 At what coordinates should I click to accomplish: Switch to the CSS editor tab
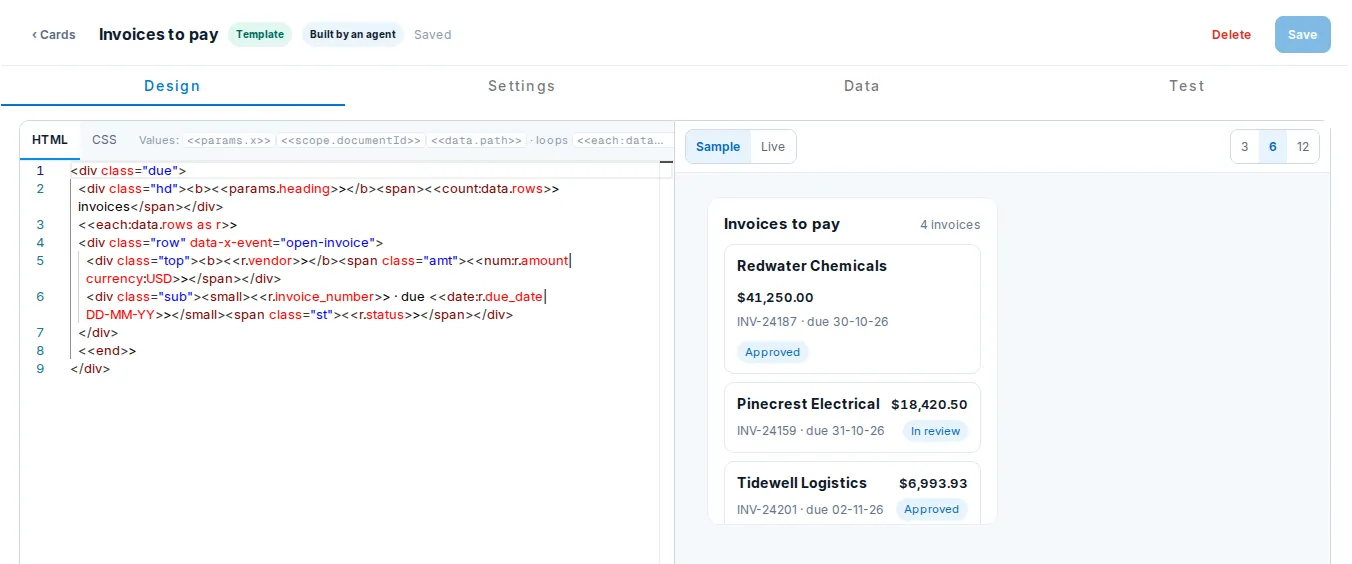104,140
